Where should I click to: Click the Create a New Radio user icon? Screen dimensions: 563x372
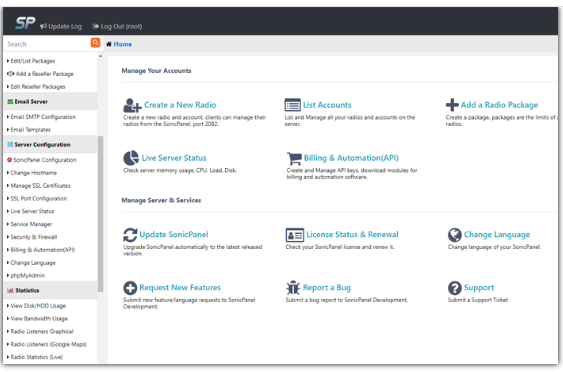coord(132,106)
